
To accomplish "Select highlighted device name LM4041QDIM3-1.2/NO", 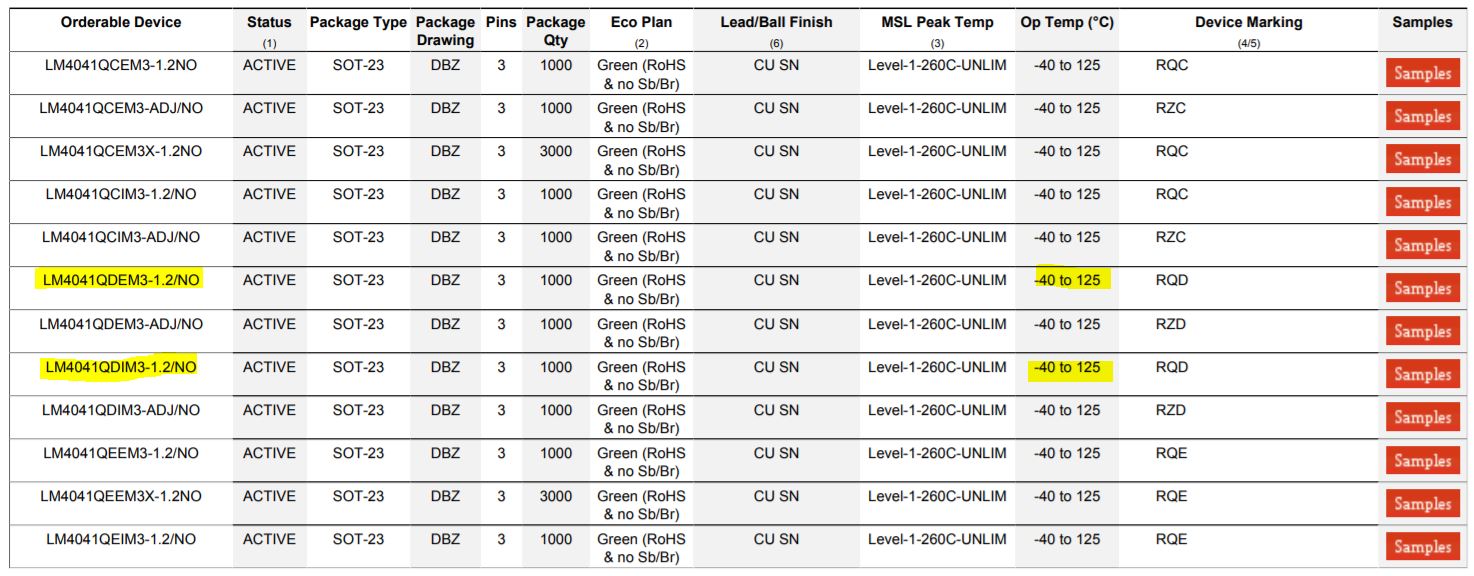I will pyautogui.click(x=121, y=367).
